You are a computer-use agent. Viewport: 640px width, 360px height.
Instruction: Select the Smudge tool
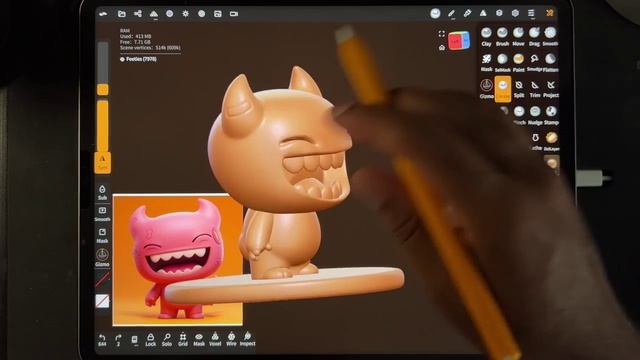[534, 62]
